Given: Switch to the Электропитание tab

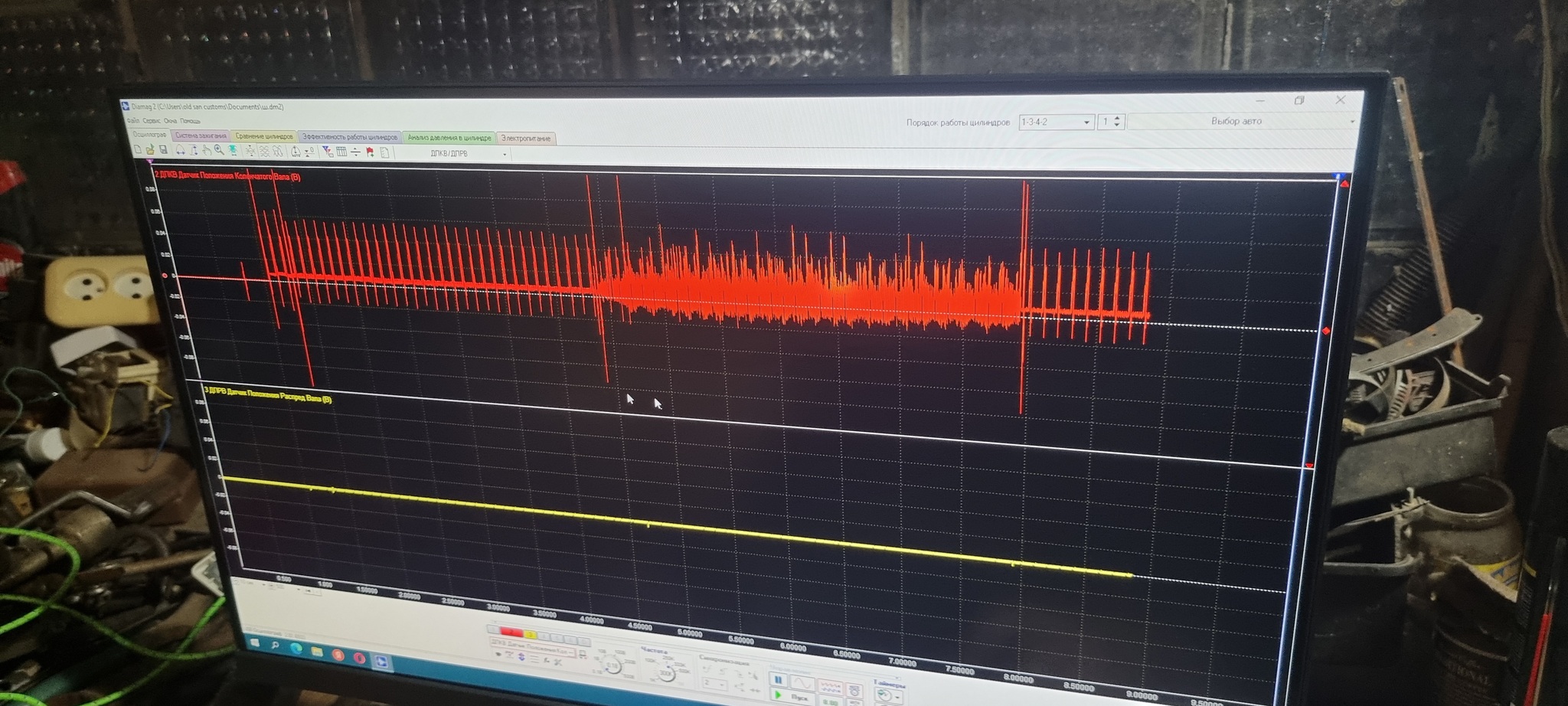Looking at the screenshot, I should pyautogui.click(x=526, y=139).
